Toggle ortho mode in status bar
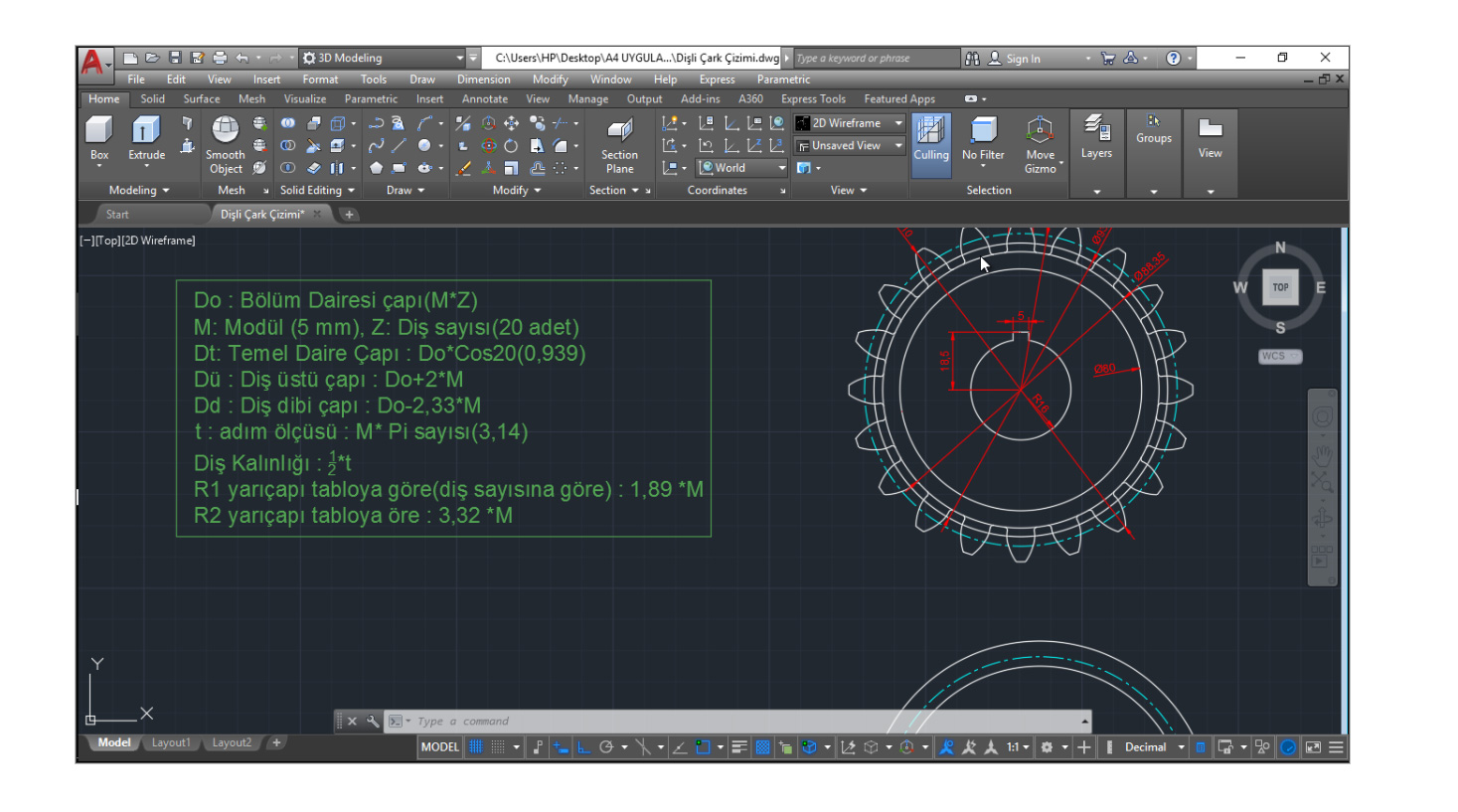Image resolution: width=1458 pixels, height=812 pixels. click(x=583, y=747)
